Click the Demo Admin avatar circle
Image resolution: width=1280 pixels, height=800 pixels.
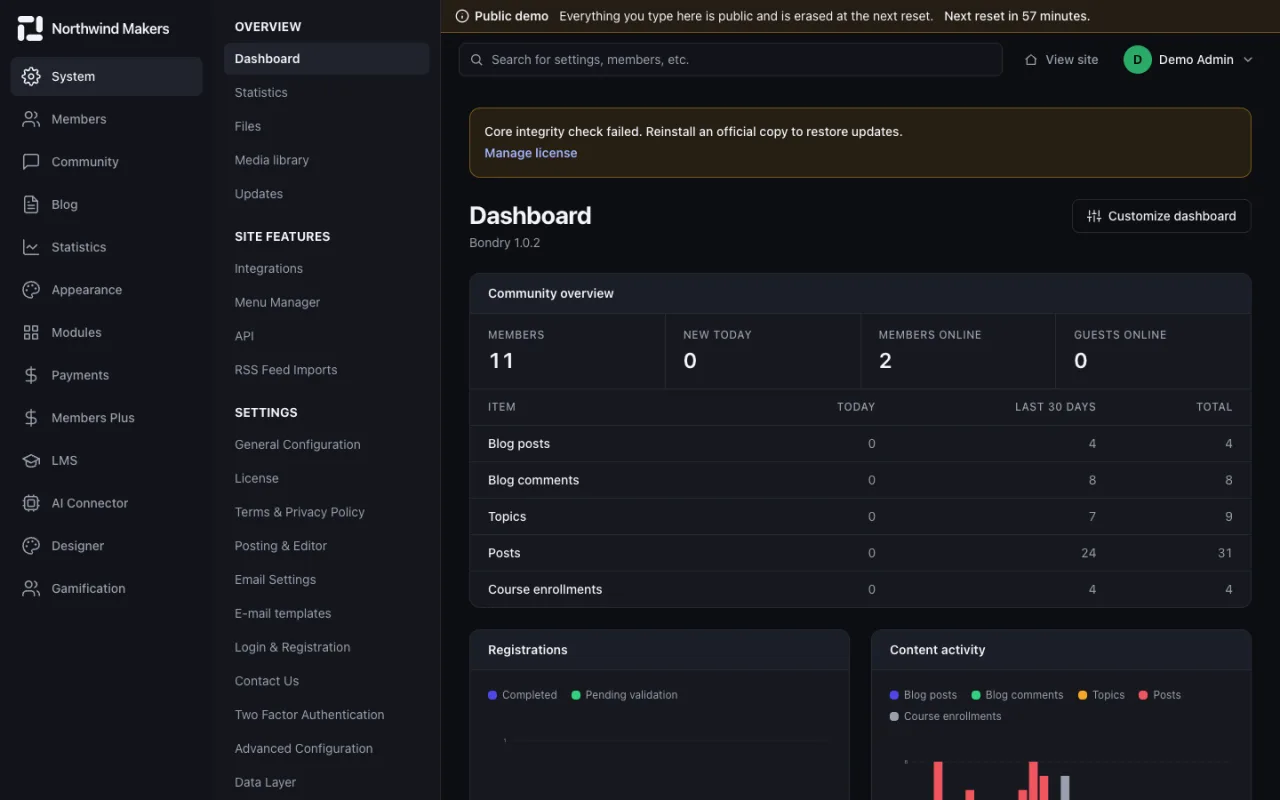[x=1137, y=60]
